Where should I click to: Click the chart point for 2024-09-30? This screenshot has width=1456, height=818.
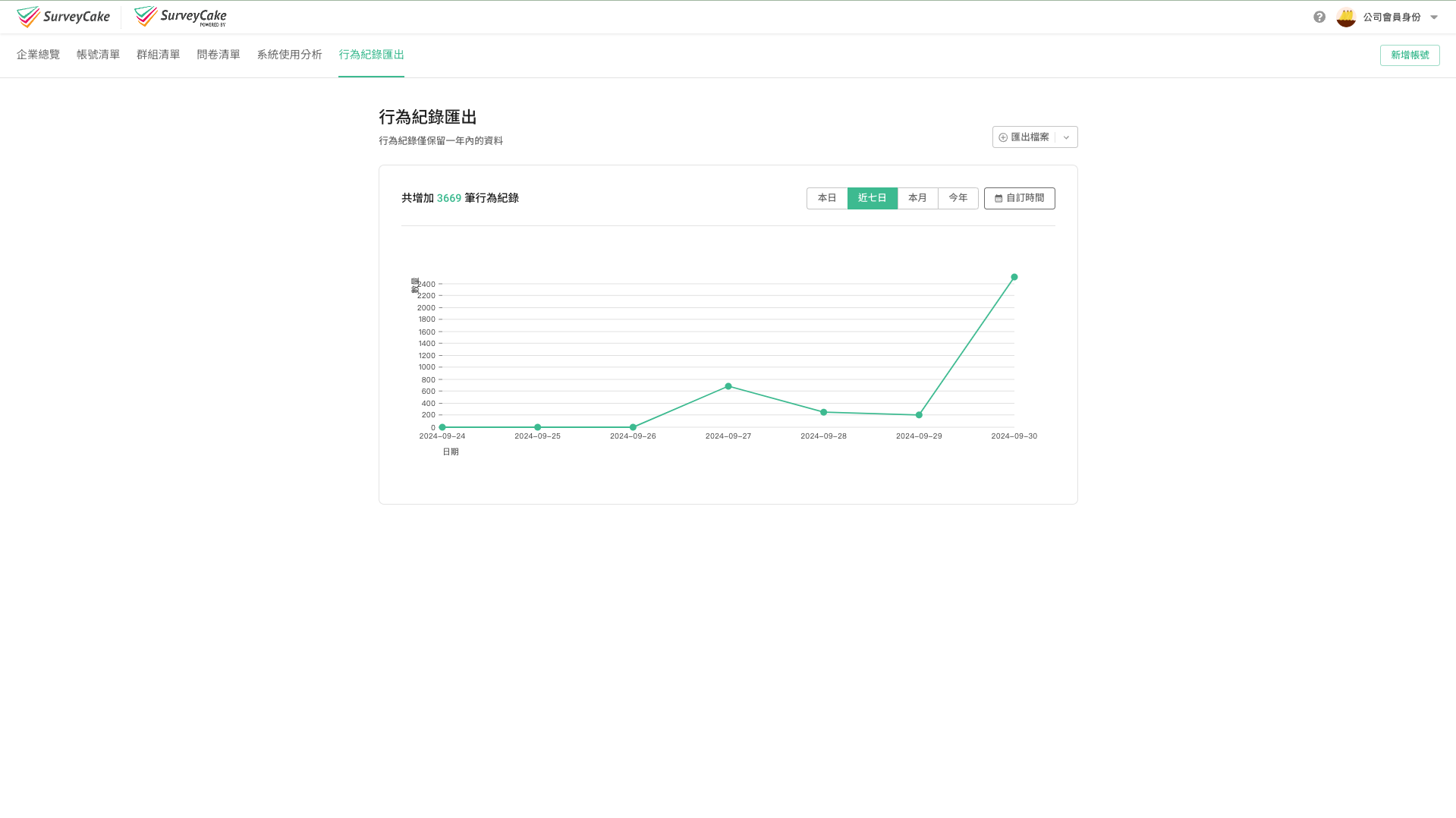coord(1014,277)
